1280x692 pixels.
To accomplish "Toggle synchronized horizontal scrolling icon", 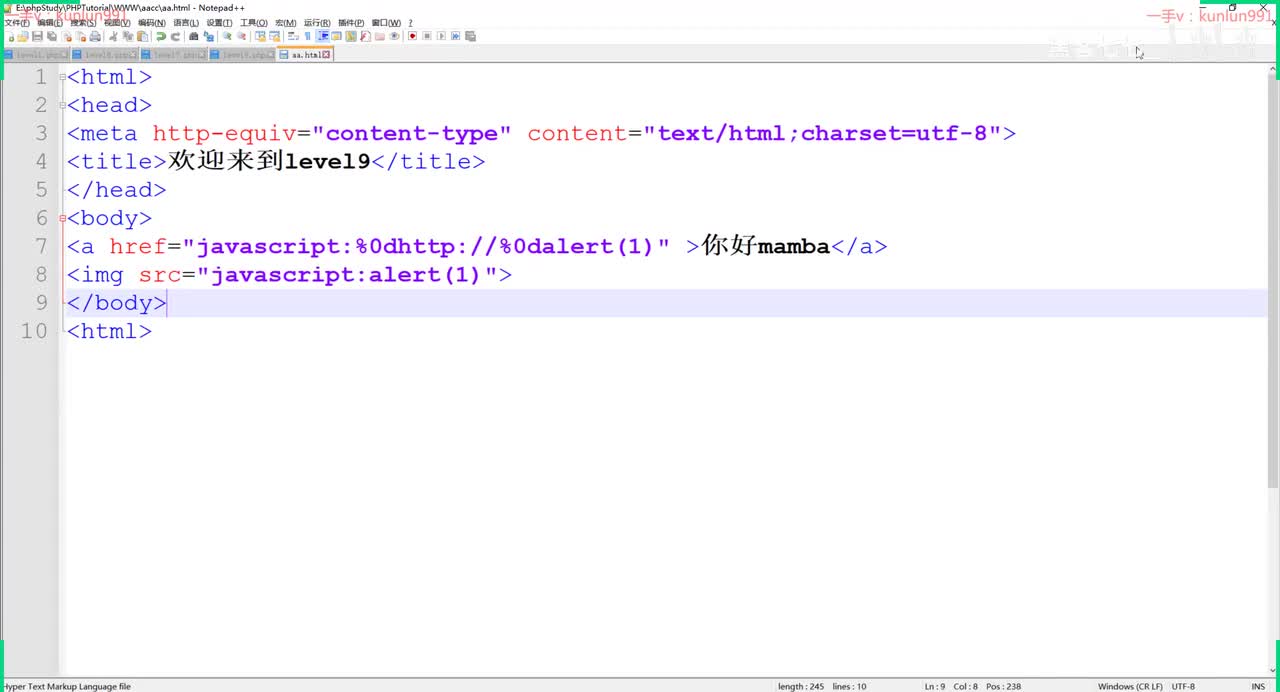I will point(275,36).
